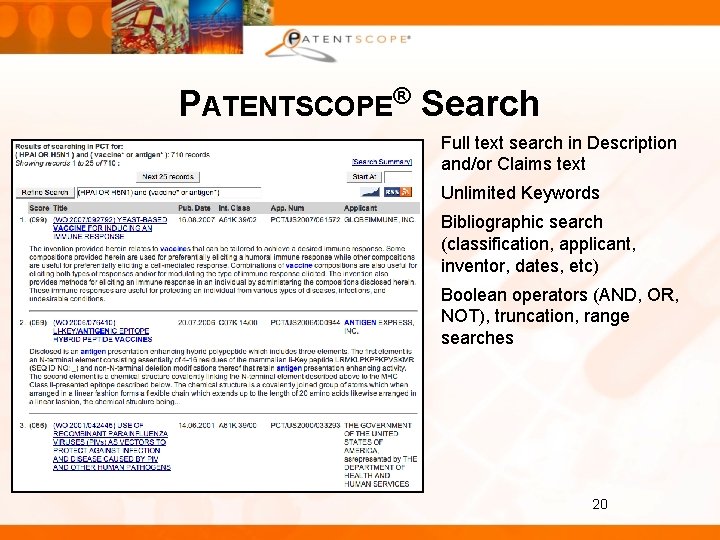Click the Refine Search button

tap(45, 192)
